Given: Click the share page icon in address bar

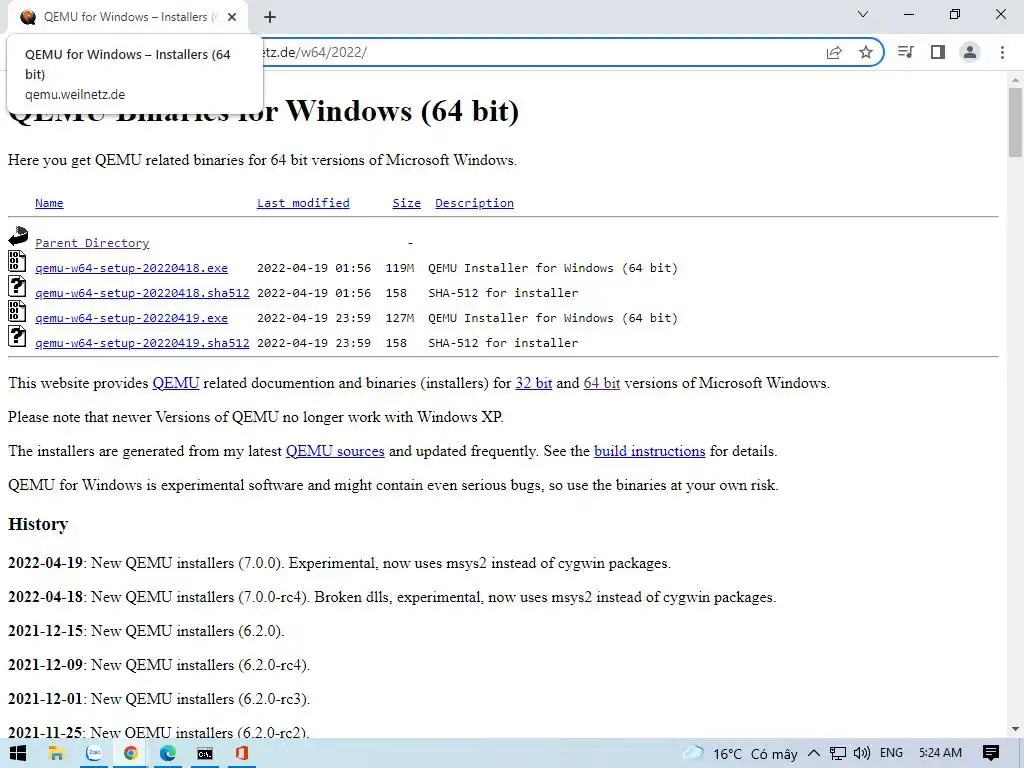Looking at the screenshot, I should coord(834,52).
